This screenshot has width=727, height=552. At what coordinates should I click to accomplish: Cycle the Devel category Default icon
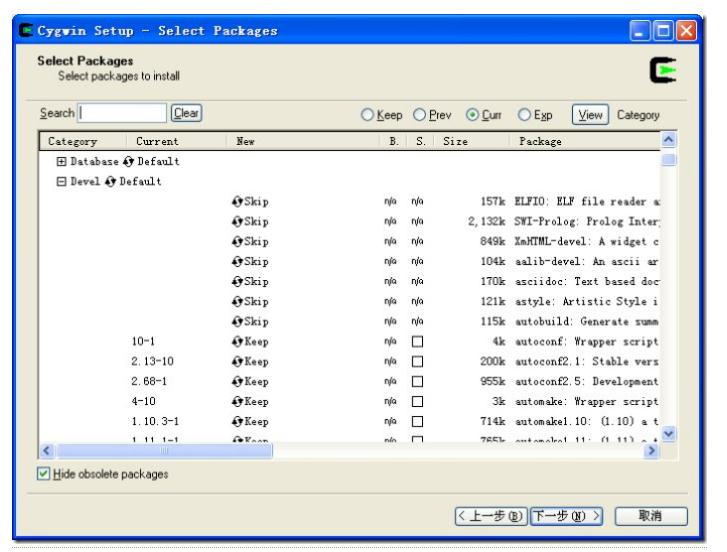point(110,182)
